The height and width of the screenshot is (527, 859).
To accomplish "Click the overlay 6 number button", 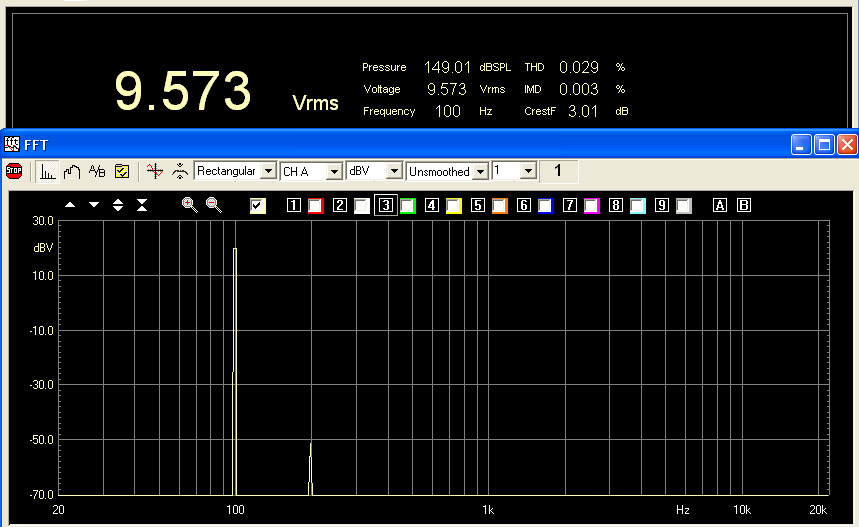I will pos(523,206).
